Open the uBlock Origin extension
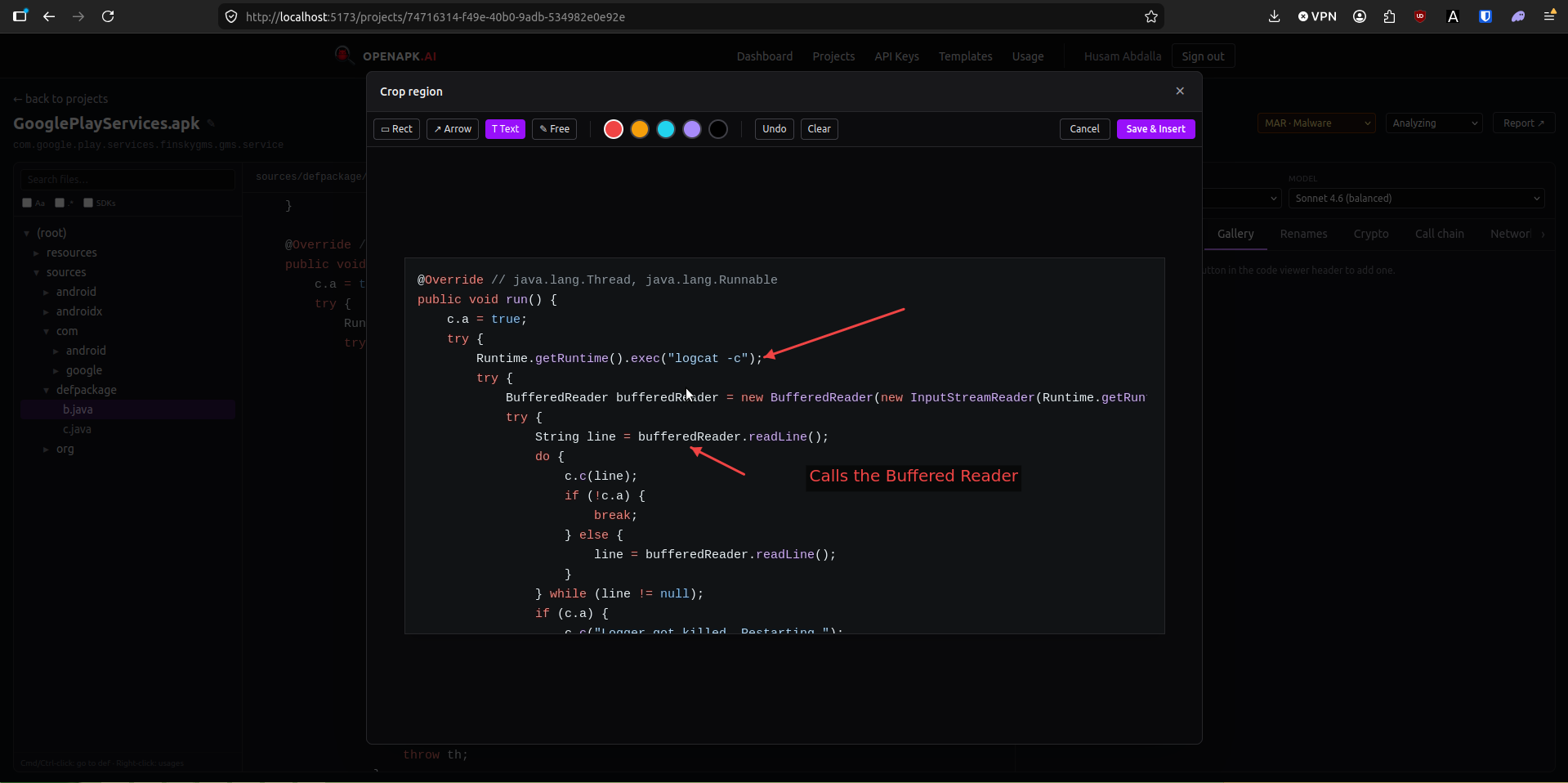Image resolution: width=1568 pixels, height=783 pixels. click(x=1420, y=16)
